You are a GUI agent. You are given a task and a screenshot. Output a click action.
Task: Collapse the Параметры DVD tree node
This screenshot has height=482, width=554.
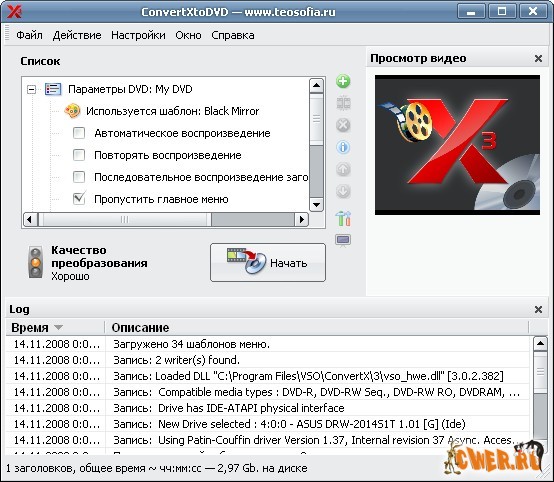(31, 89)
